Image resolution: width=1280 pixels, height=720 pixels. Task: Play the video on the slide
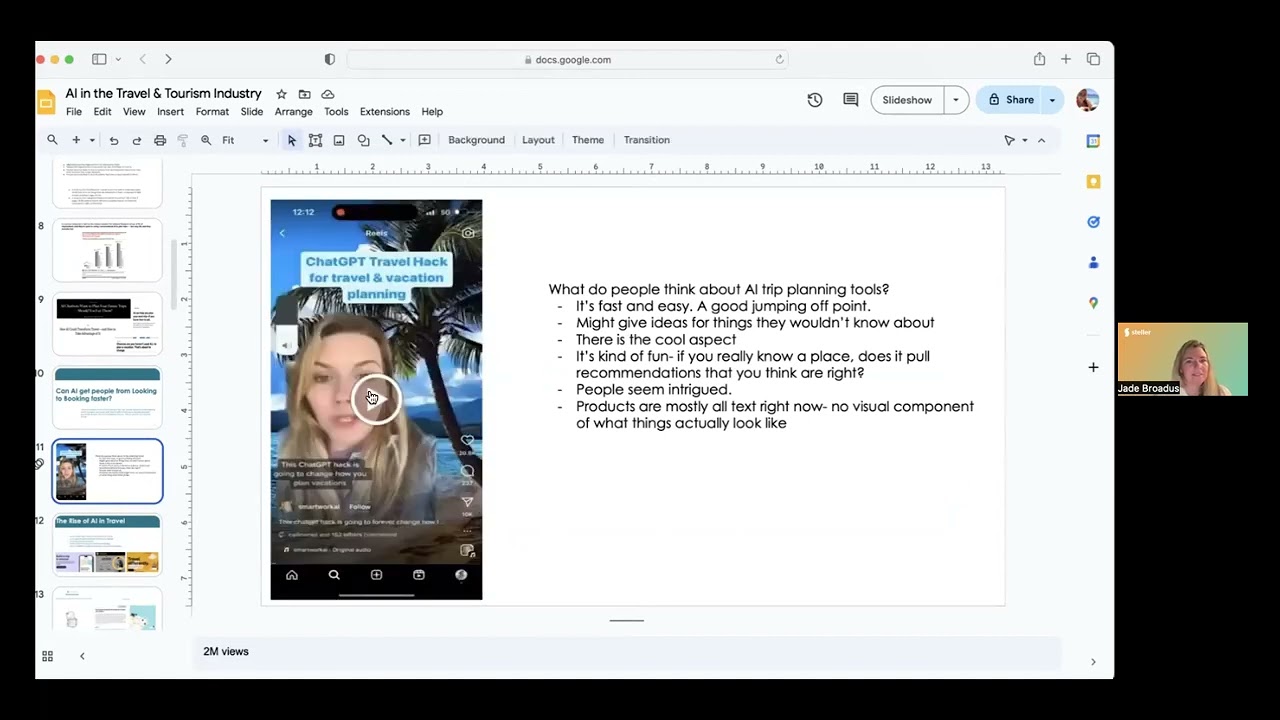[376, 399]
